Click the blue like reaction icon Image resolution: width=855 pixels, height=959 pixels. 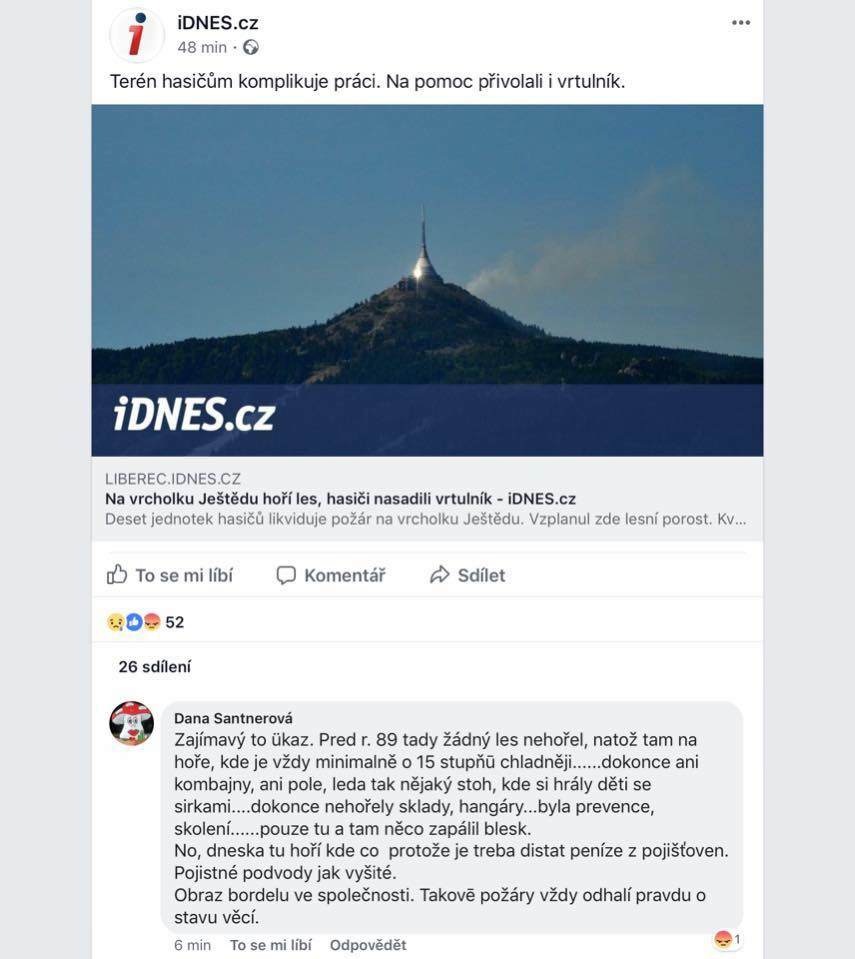[134, 622]
